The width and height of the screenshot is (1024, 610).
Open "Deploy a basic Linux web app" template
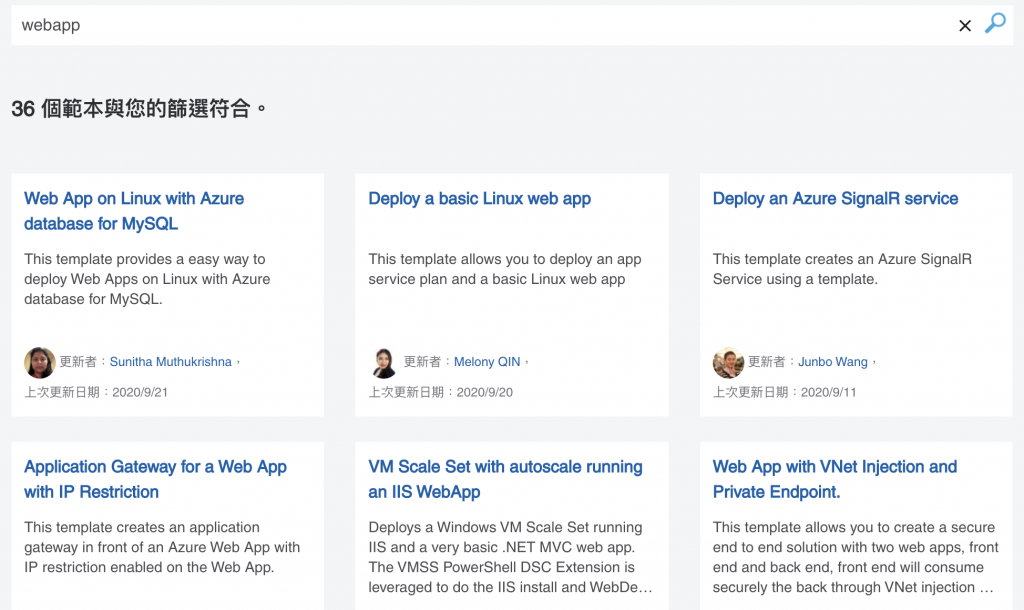(x=479, y=199)
